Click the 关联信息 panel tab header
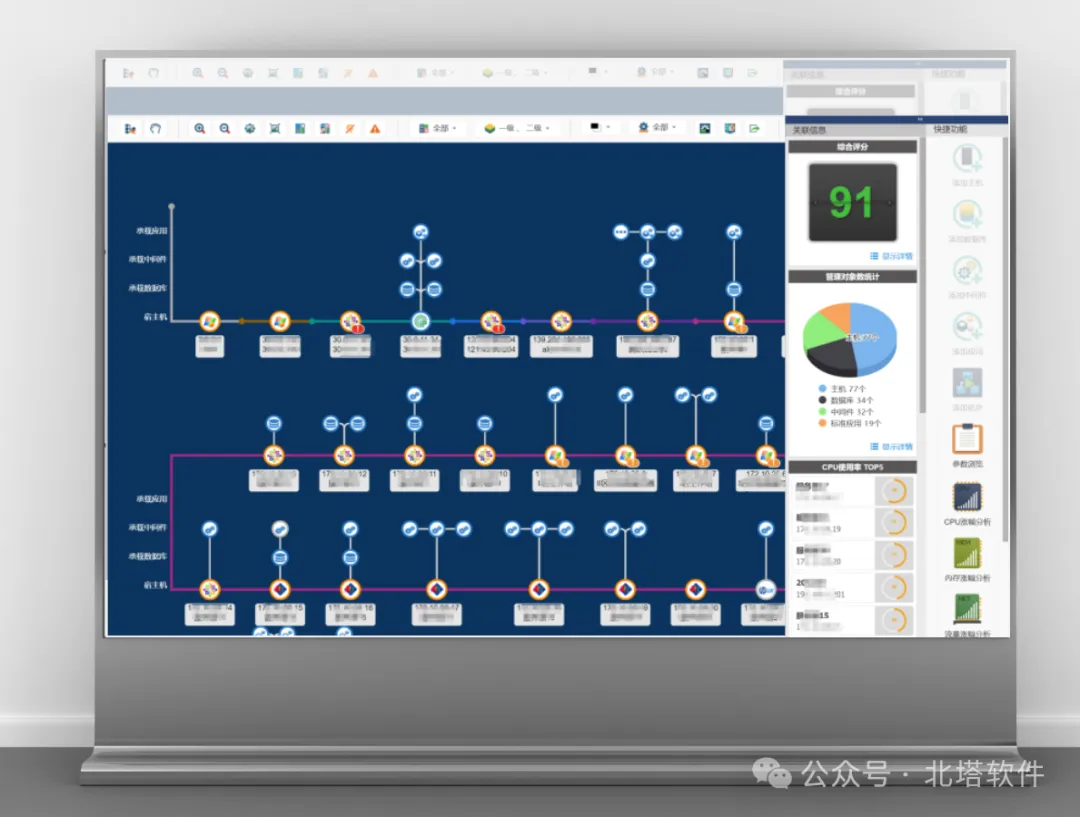Image resolution: width=1080 pixels, height=817 pixels. point(809,130)
